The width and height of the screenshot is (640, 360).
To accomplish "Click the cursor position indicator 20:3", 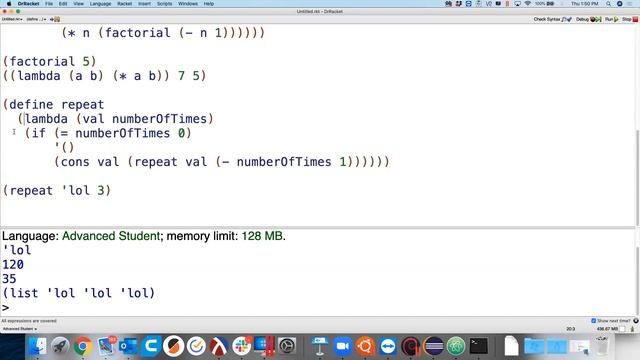I will pos(571,329).
